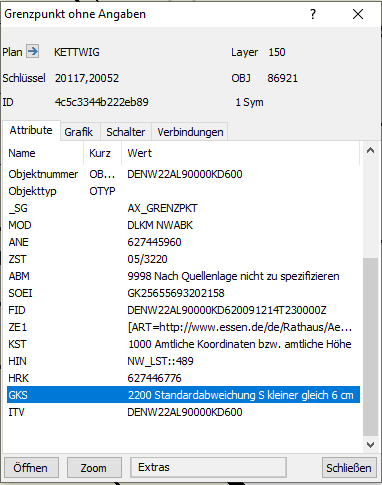
Task: Click the attribute list scrollbar thumb
Action: coord(370,347)
